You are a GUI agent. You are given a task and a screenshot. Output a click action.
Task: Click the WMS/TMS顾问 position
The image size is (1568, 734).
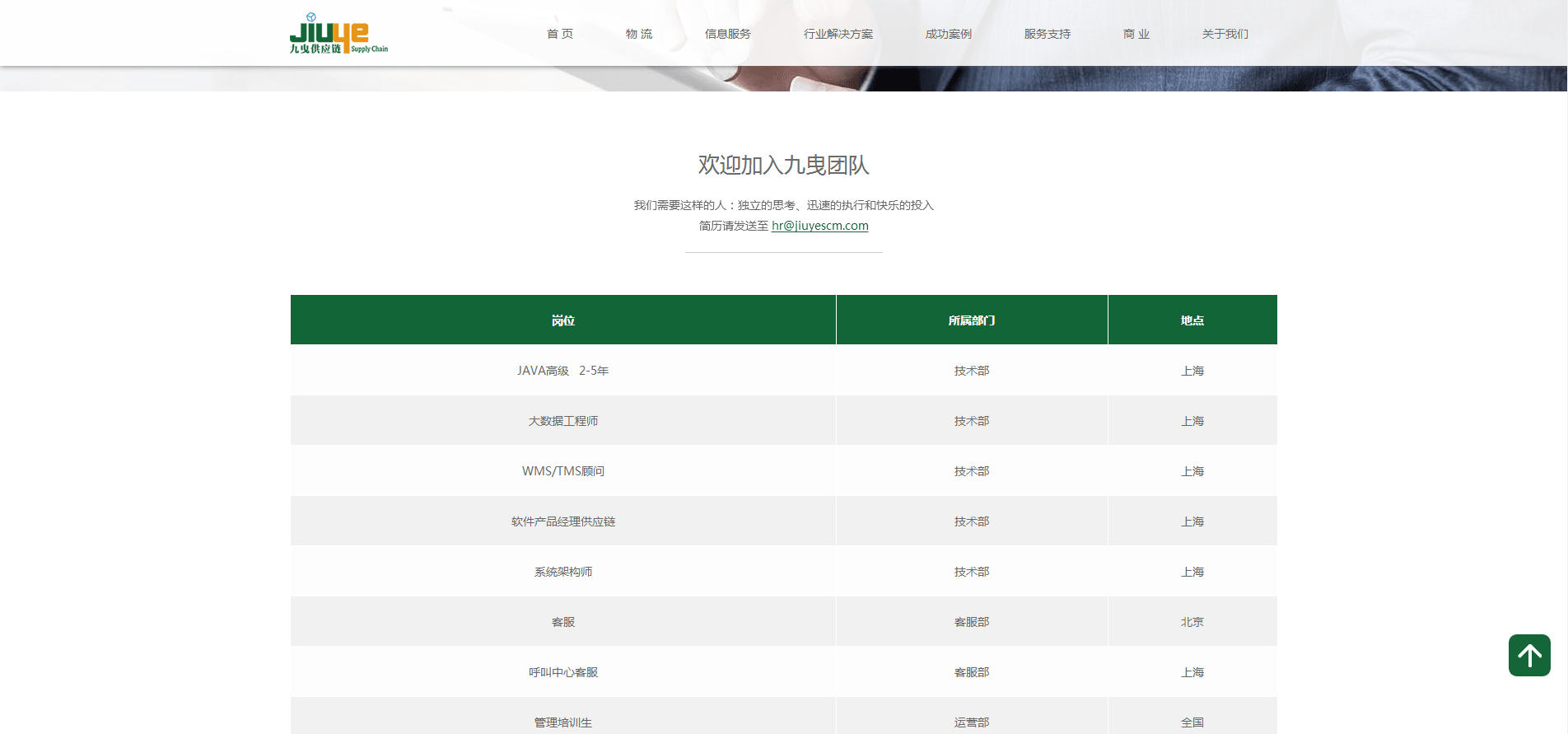click(563, 471)
